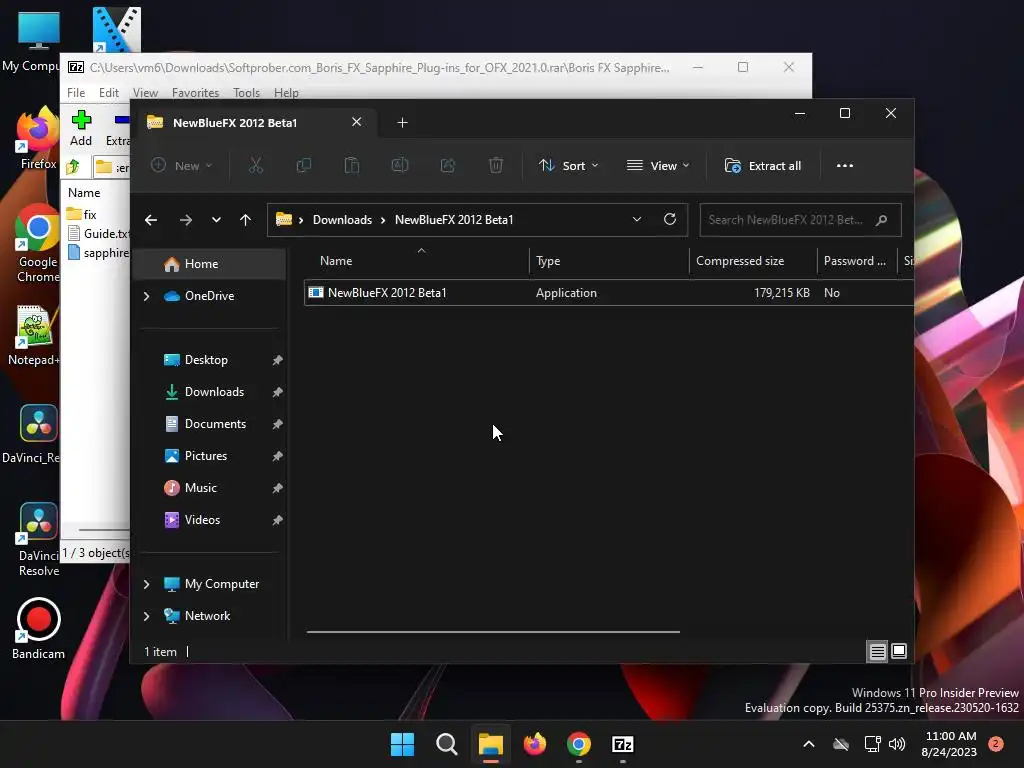Click the Add button in 7-Zip window
The image size is (1024, 768).
point(81,129)
